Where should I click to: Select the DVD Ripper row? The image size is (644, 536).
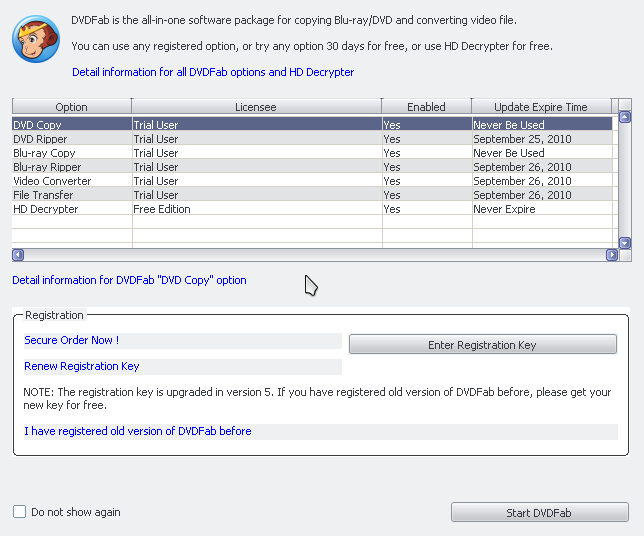tap(312, 138)
